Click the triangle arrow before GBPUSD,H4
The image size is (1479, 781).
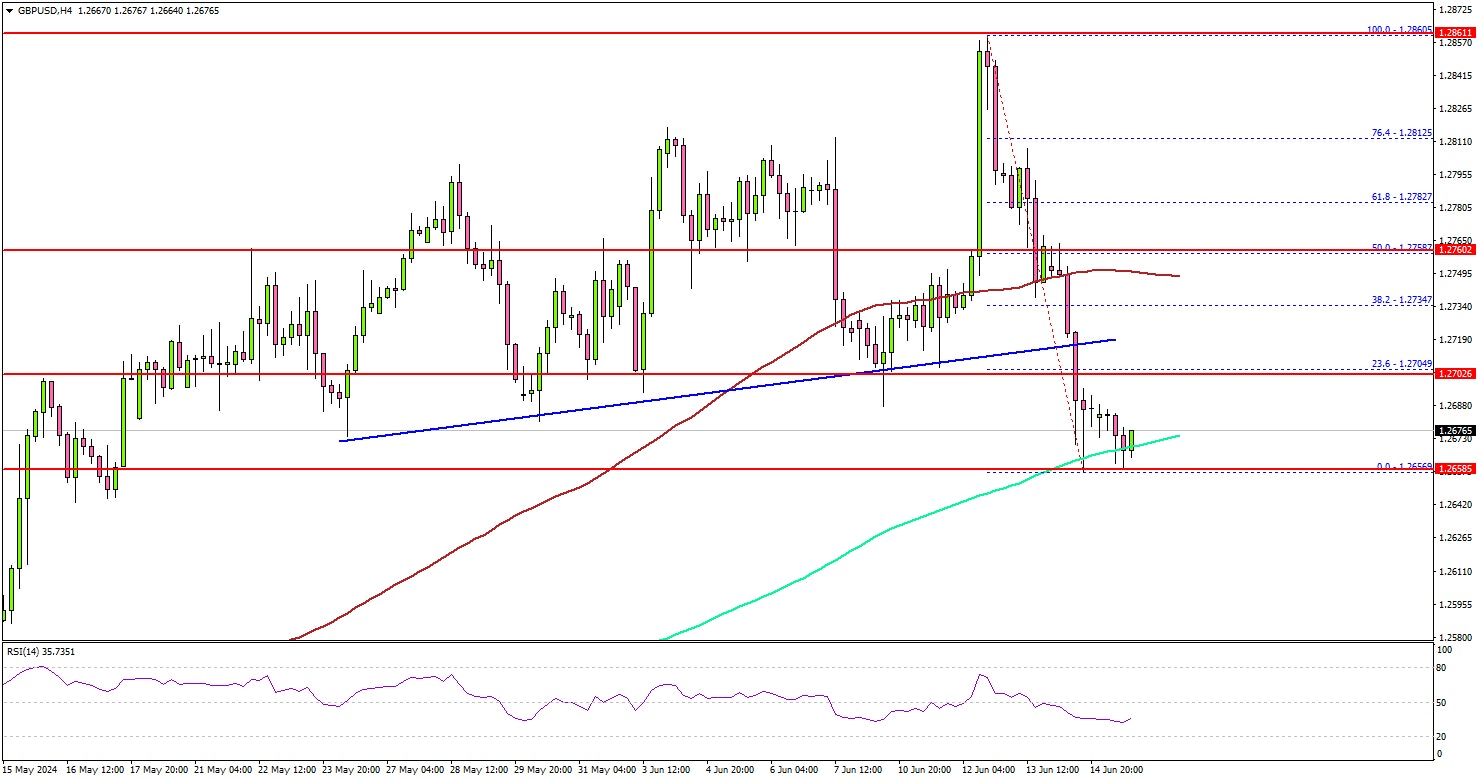7,10
